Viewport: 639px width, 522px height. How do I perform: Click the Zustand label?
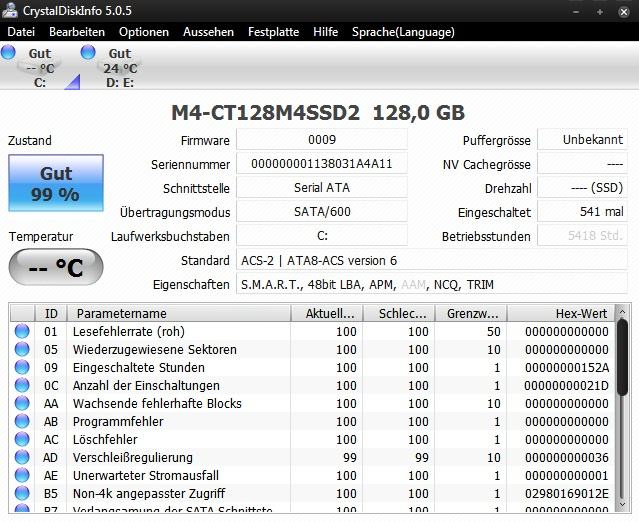pyautogui.click(x=29, y=141)
